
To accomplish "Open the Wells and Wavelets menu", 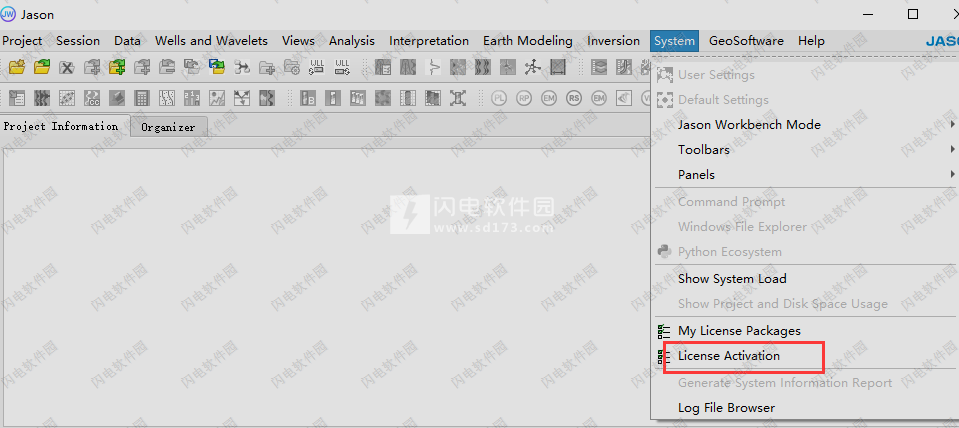I will (x=211, y=41).
